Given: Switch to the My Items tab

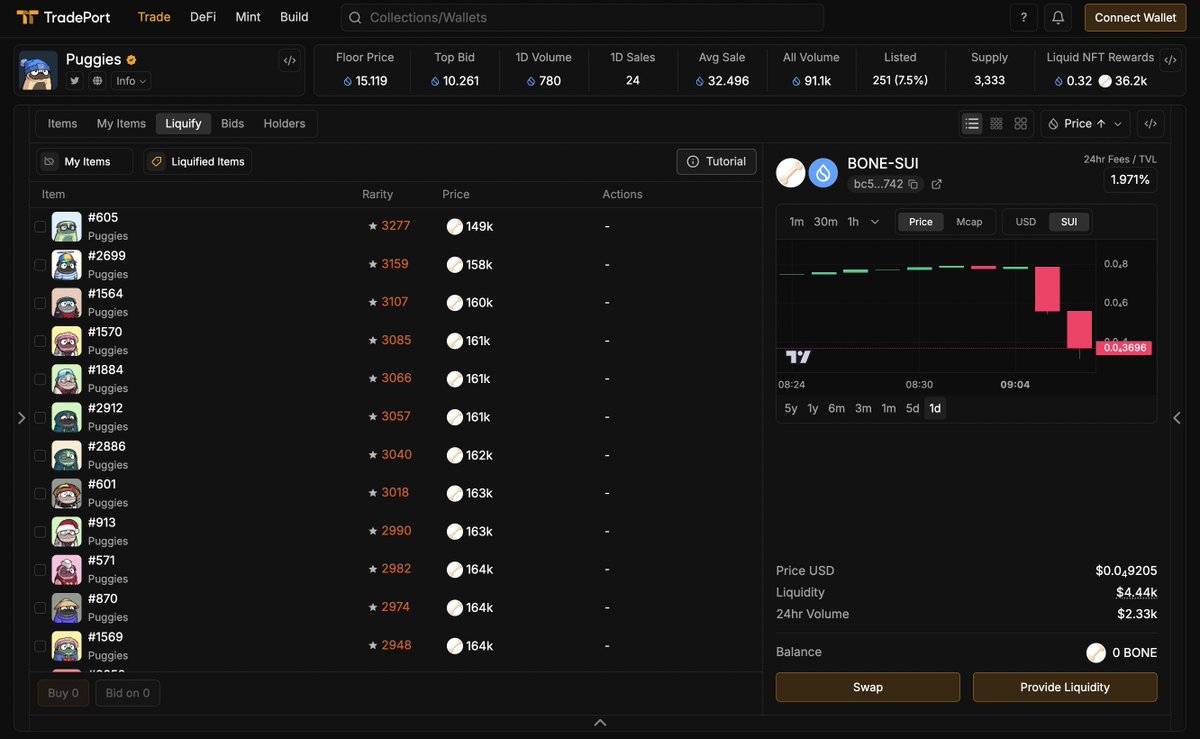Looking at the screenshot, I should (x=121, y=123).
